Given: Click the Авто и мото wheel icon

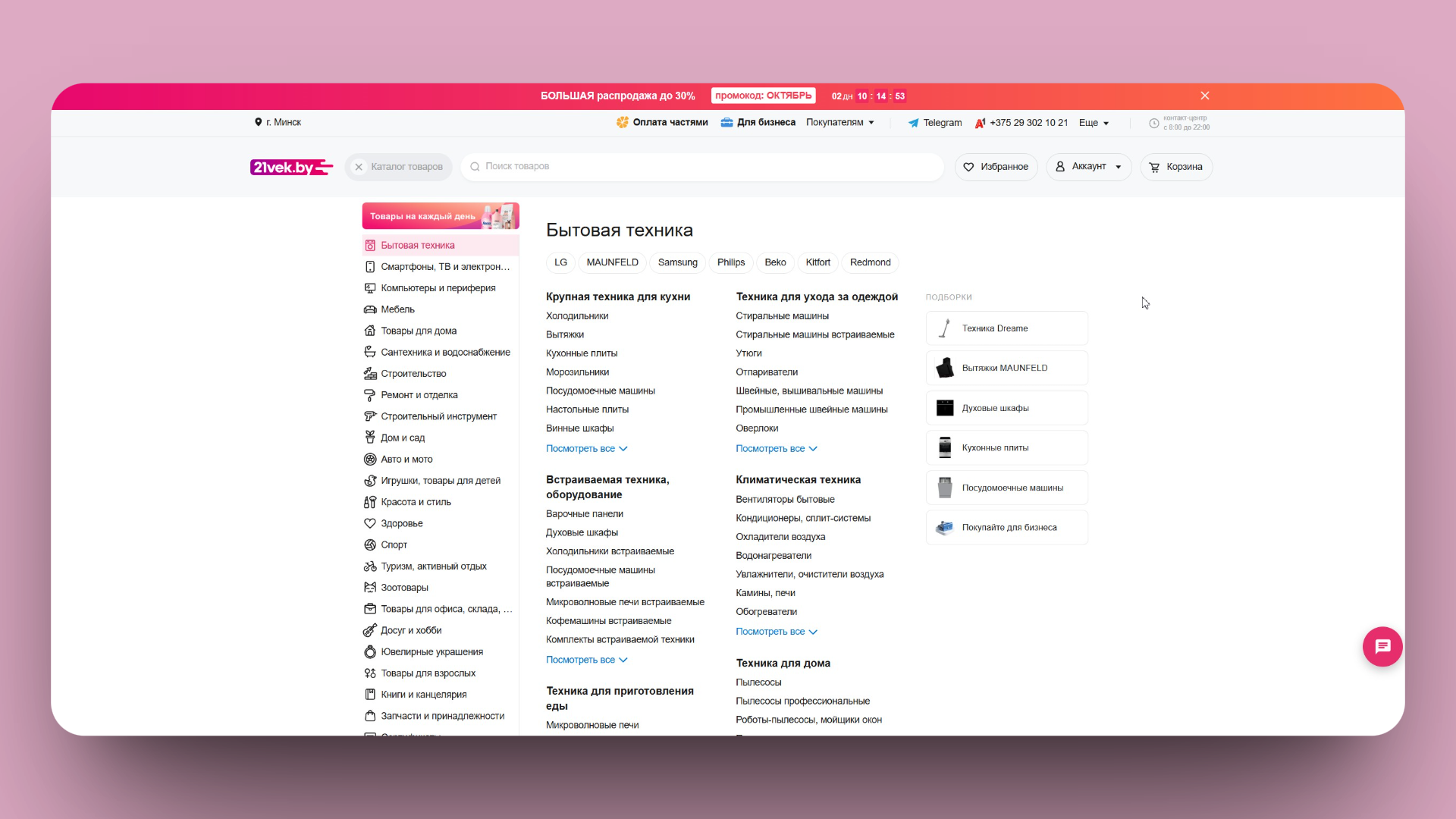Looking at the screenshot, I should (x=370, y=460).
